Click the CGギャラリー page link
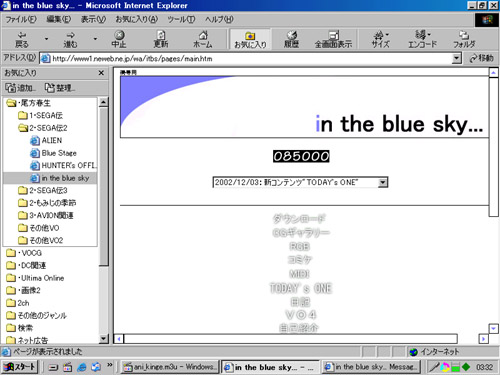 (x=301, y=232)
